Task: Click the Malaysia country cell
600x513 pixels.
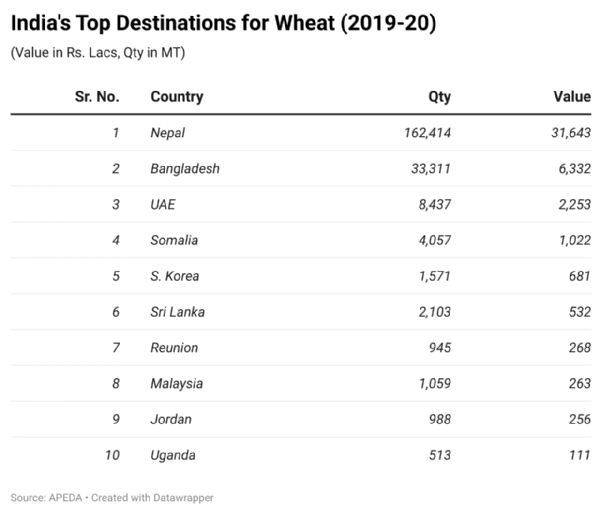Action: coord(177,383)
